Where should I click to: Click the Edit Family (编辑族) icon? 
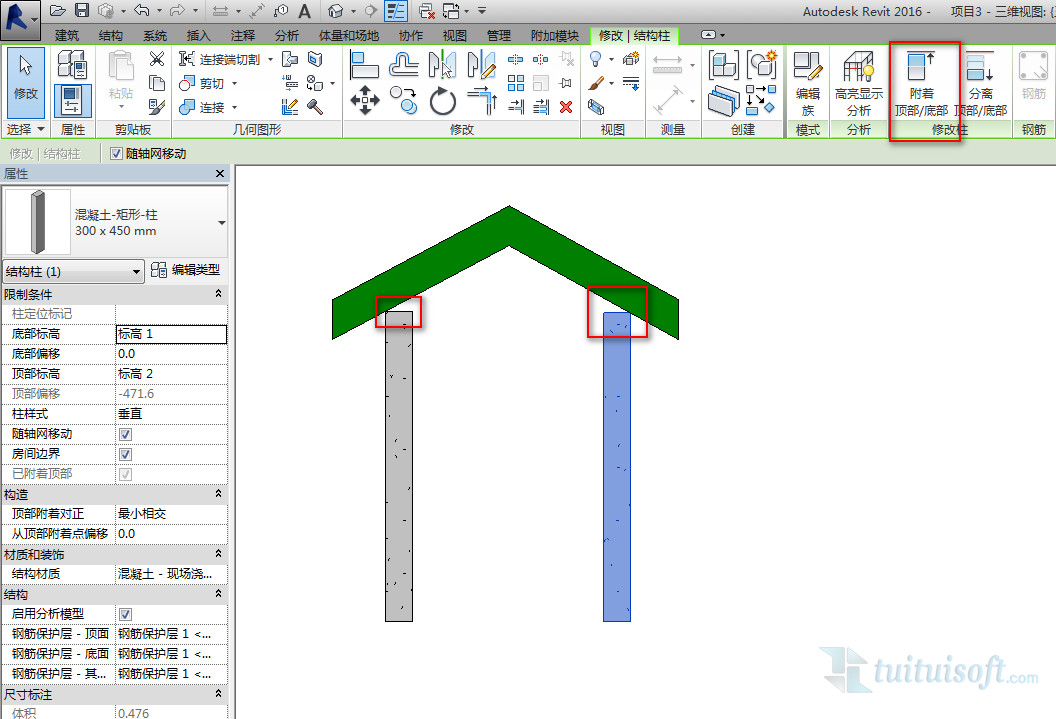pos(807,83)
